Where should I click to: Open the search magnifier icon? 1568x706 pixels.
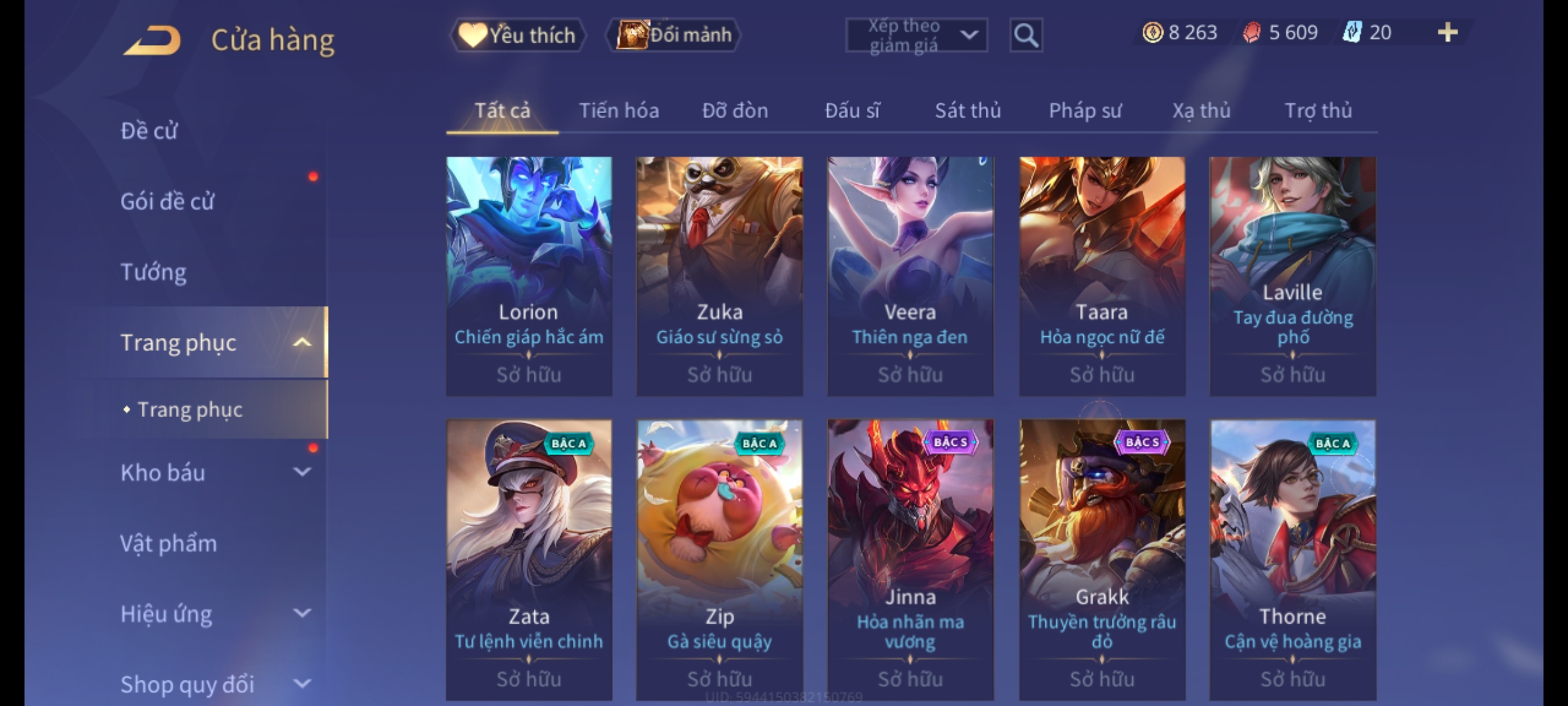1026,35
